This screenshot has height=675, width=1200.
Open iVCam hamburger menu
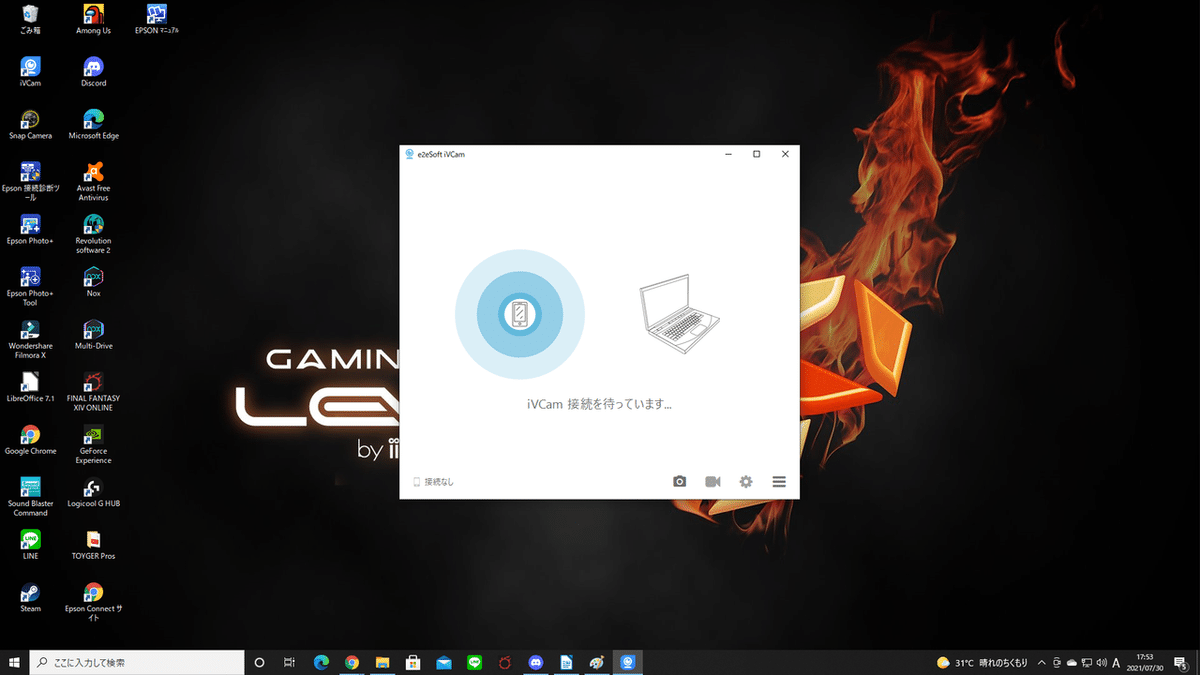click(x=779, y=482)
